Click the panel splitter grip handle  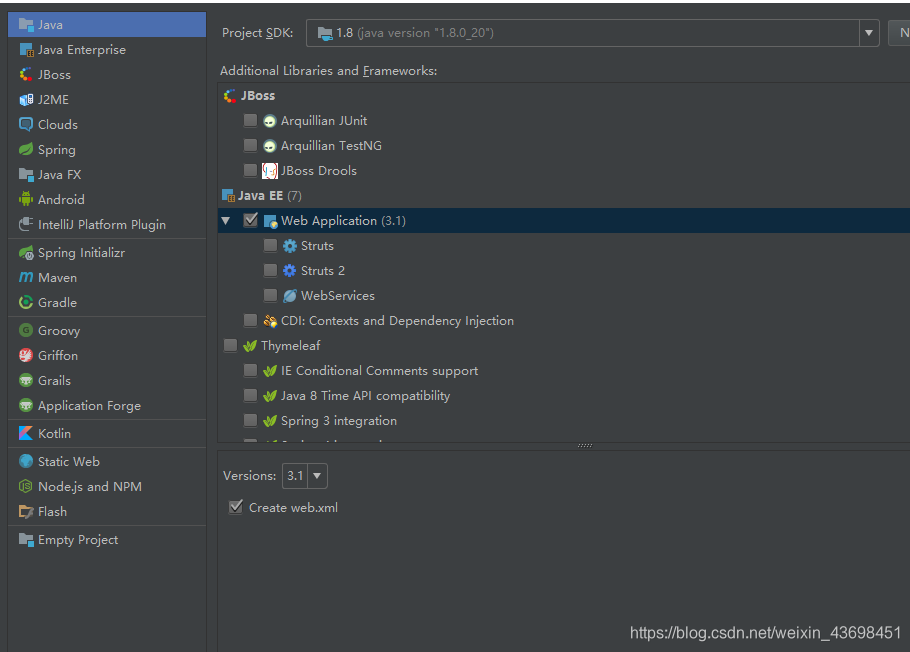(x=585, y=446)
